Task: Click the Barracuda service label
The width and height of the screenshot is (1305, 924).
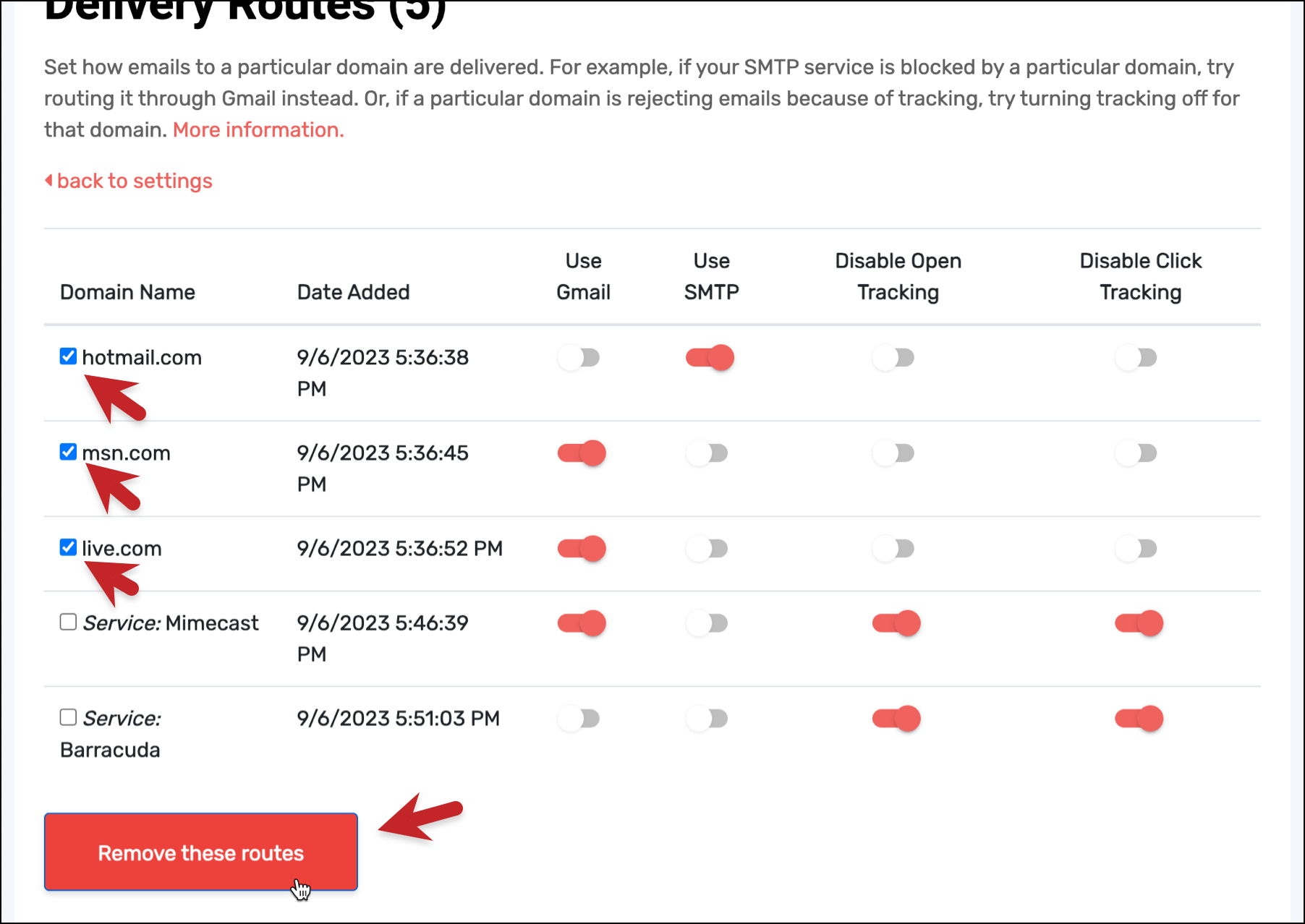Action: [110, 734]
